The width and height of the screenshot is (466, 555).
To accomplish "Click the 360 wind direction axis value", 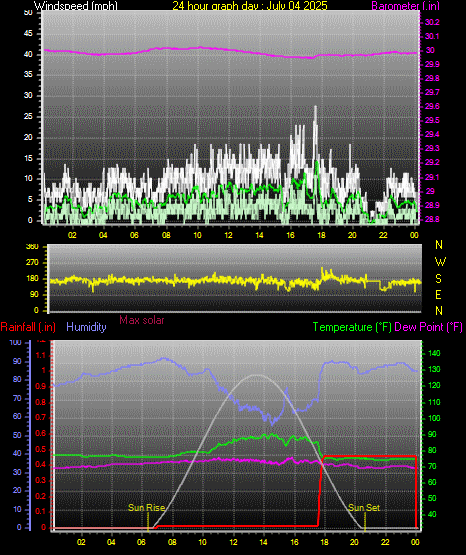I will point(32,247).
